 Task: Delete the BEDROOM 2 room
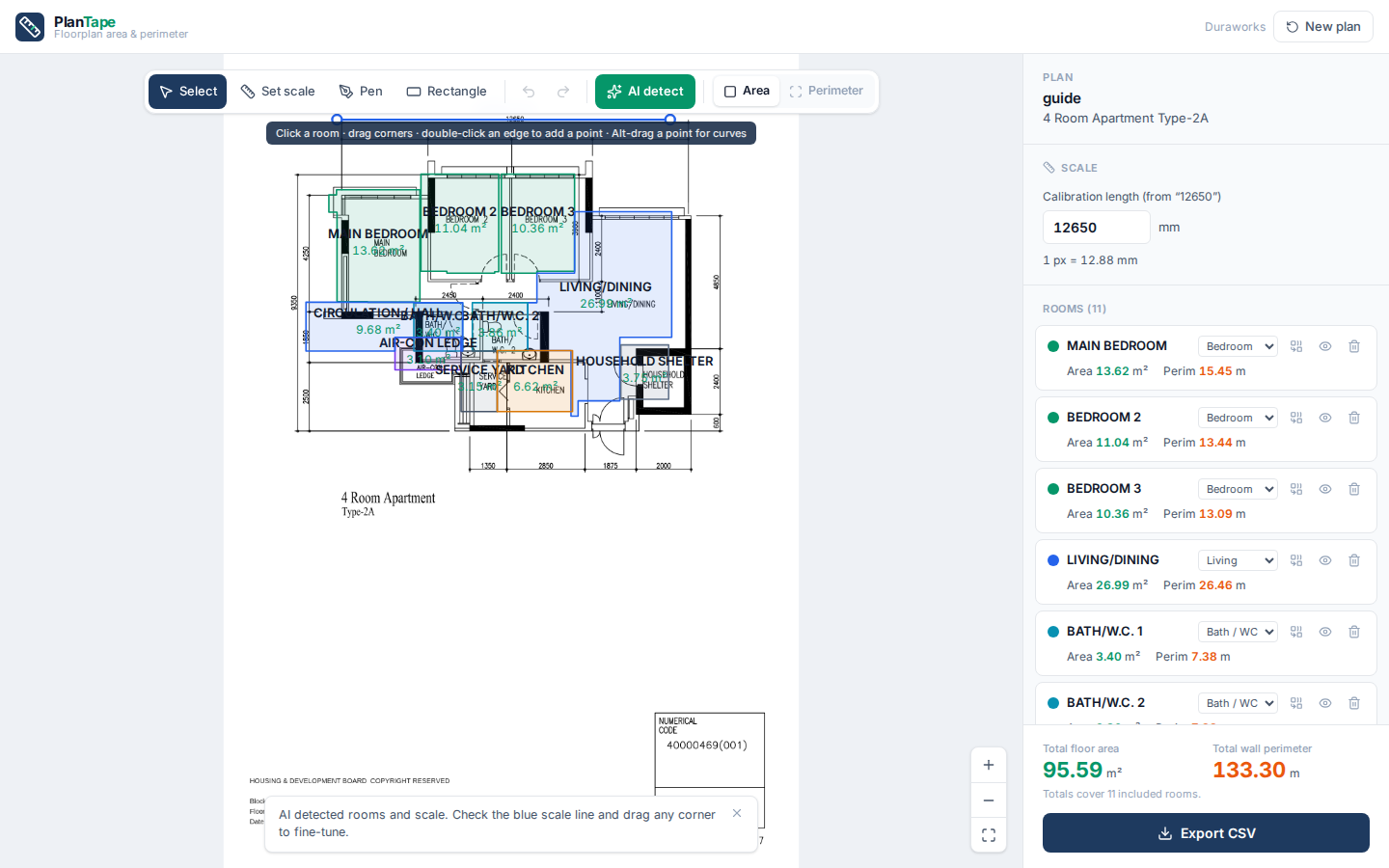pos(1354,418)
